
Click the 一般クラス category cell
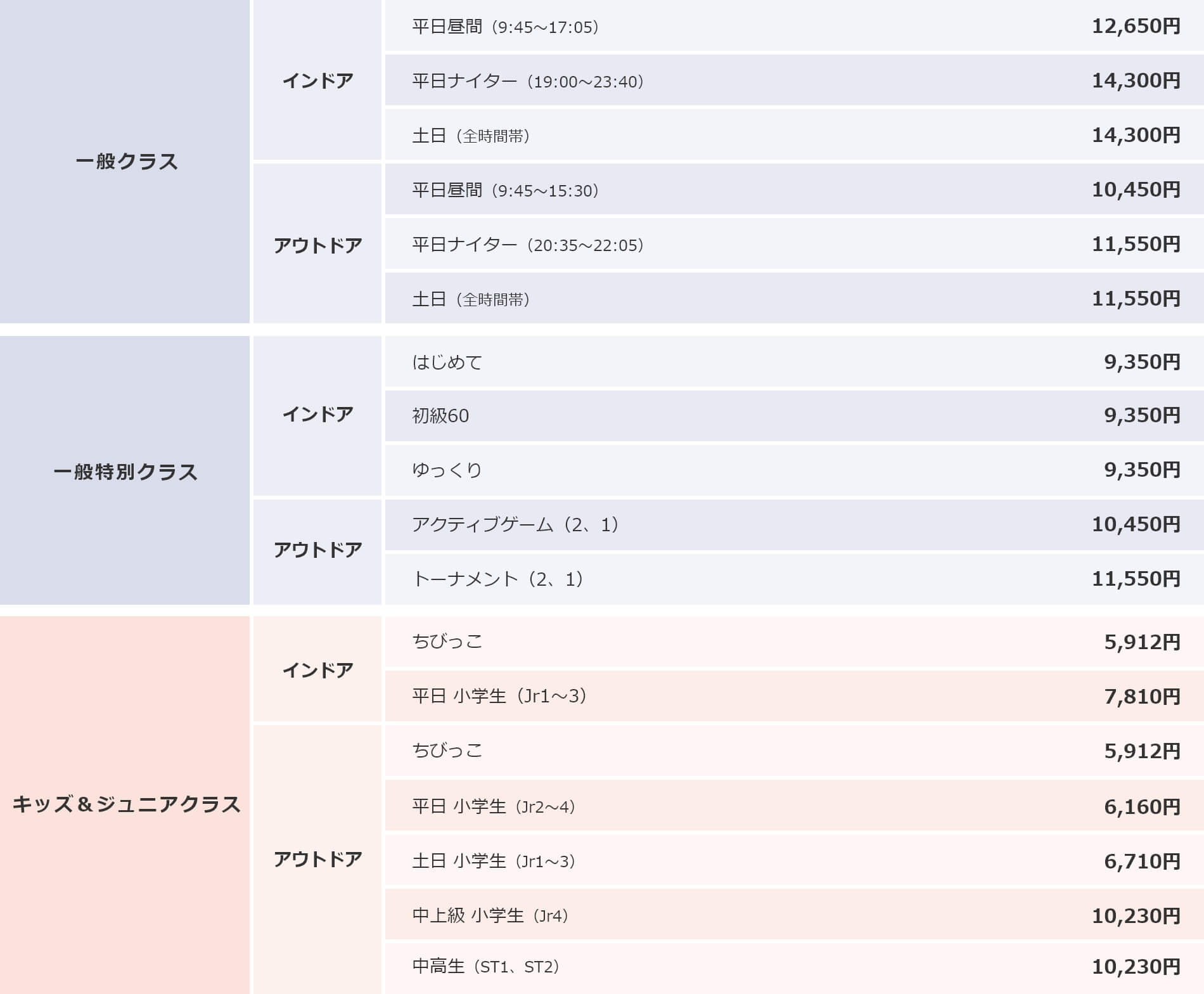[x=125, y=162]
